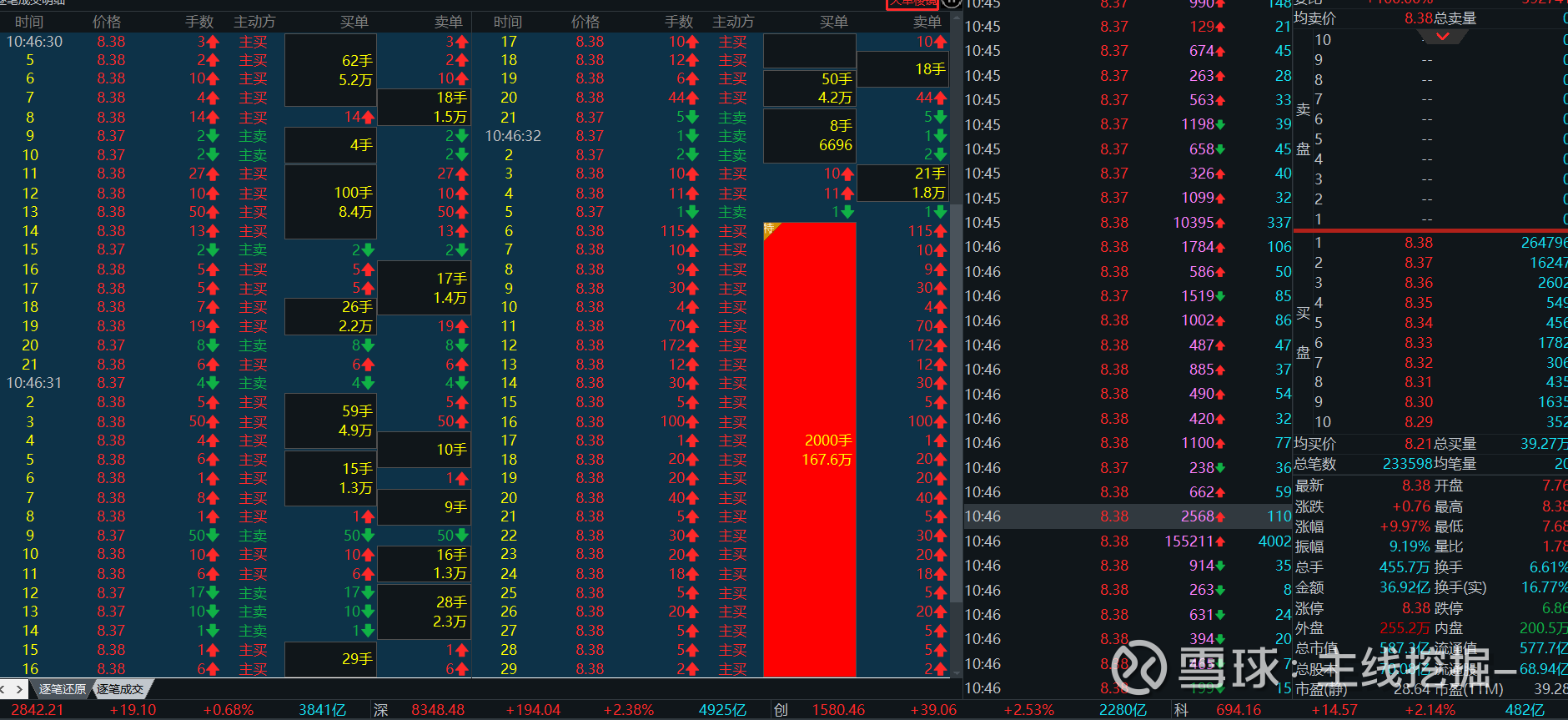
Task: Click the 10:46:31 timestamp in tick list
Action: 34,383
